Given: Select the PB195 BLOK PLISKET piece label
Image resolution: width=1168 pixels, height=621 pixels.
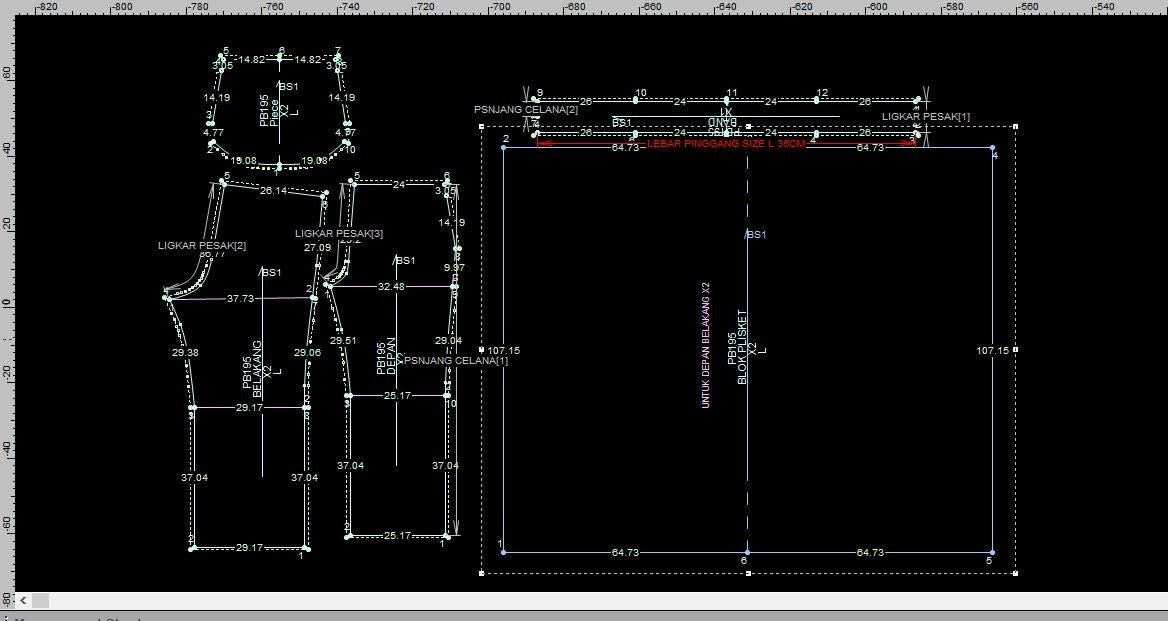Looking at the screenshot, I should tap(741, 347).
